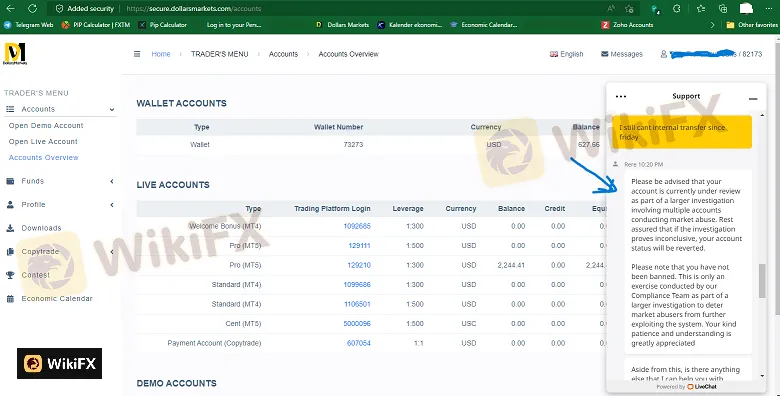Open the collections icon in browser toolbar

723,8
